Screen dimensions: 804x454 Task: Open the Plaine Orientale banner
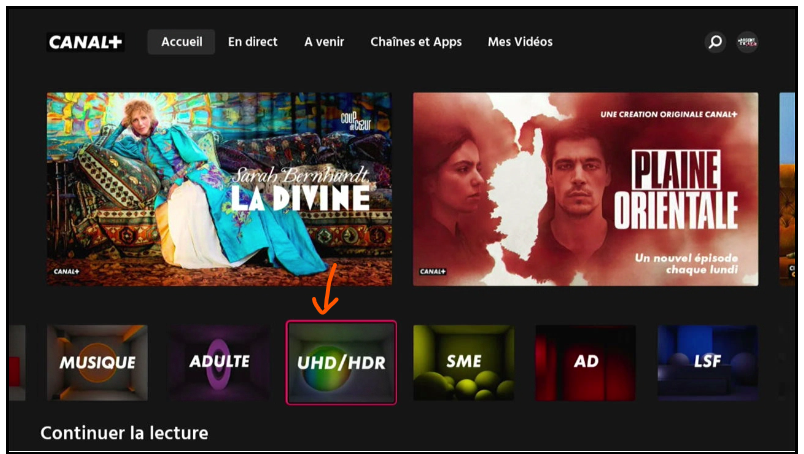pyautogui.click(x=586, y=189)
